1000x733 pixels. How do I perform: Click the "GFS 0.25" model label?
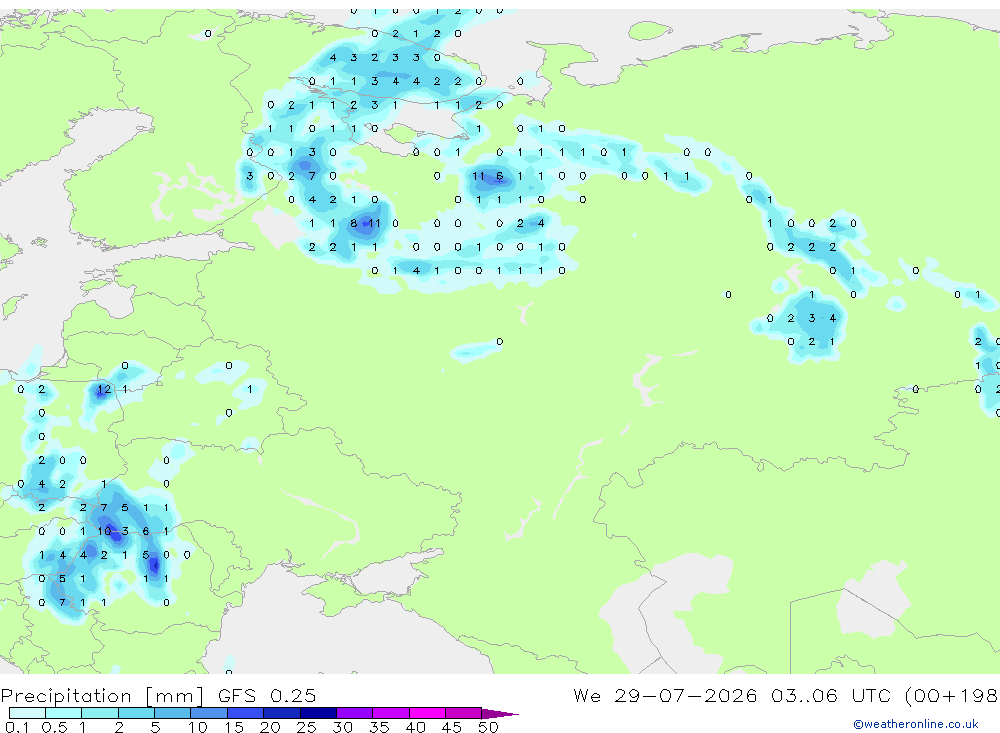point(267,695)
